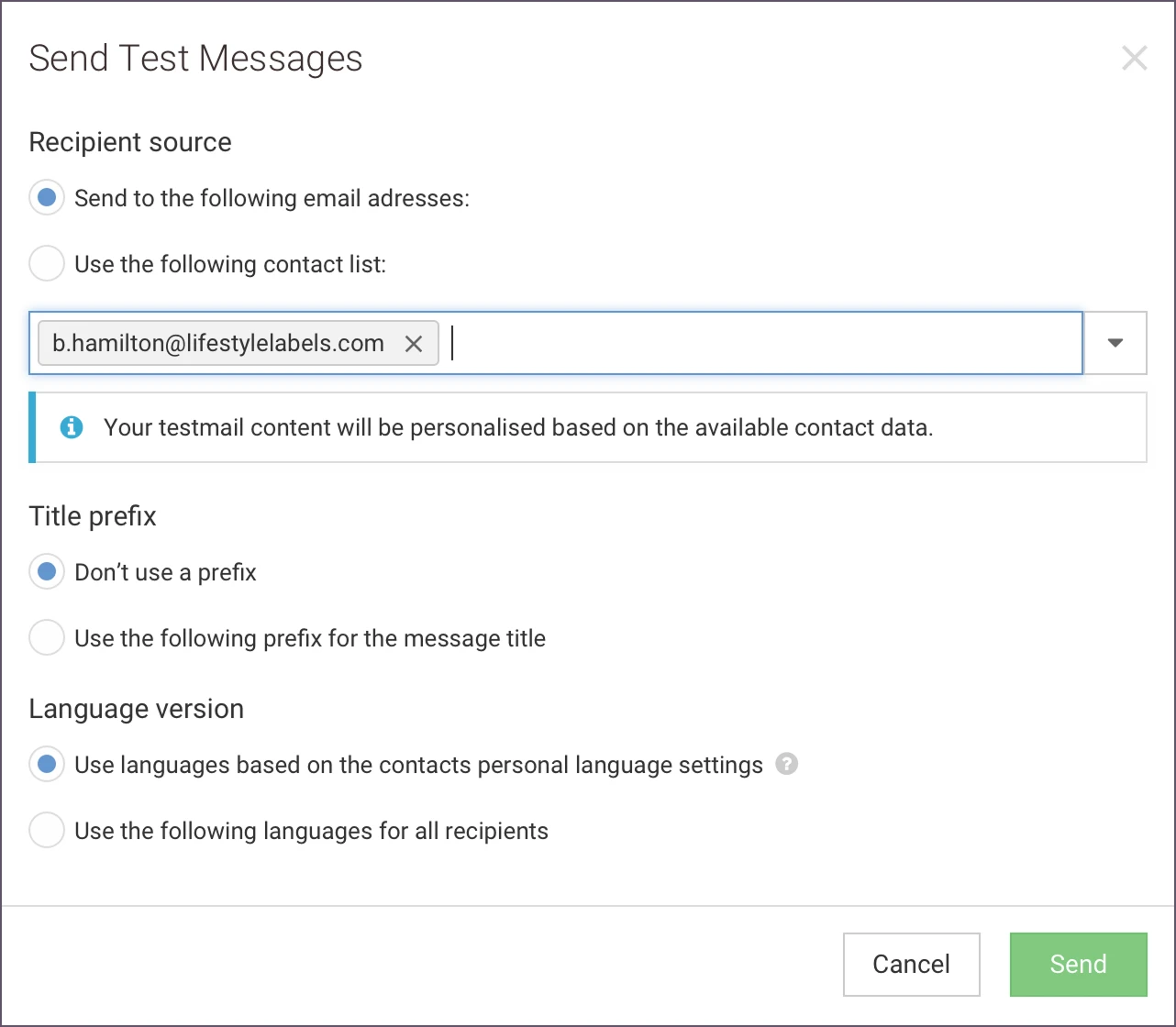The height and width of the screenshot is (1027, 1176).
Task: Open the help tooltip for language settings
Action: tap(786, 765)
